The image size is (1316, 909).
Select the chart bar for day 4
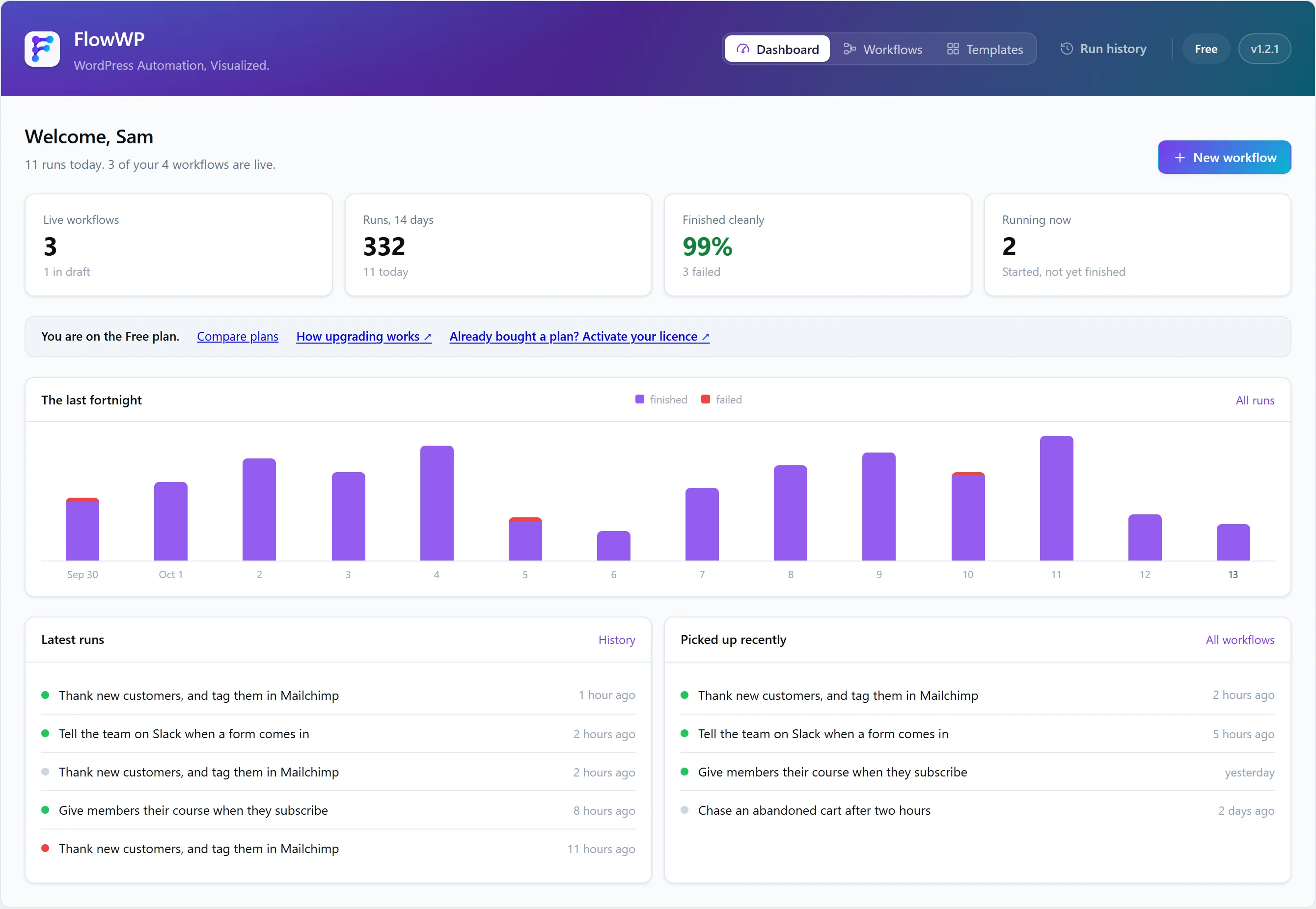pyautogui.click(x=437, y=503)
